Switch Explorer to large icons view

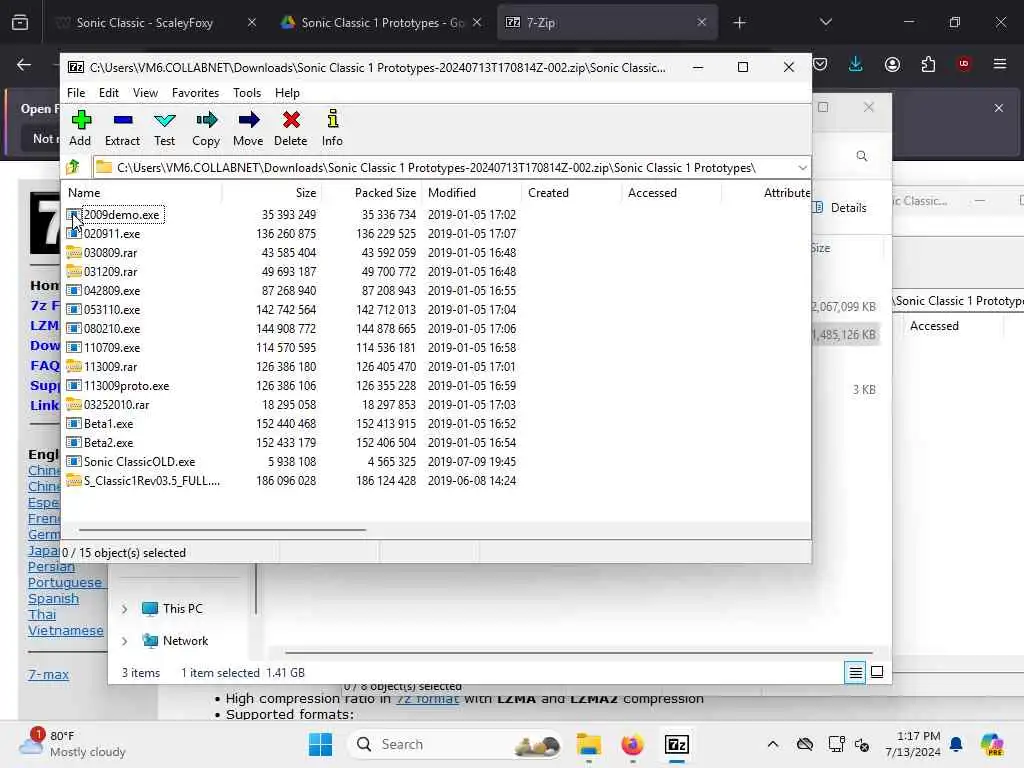click(x=877, y=672)
